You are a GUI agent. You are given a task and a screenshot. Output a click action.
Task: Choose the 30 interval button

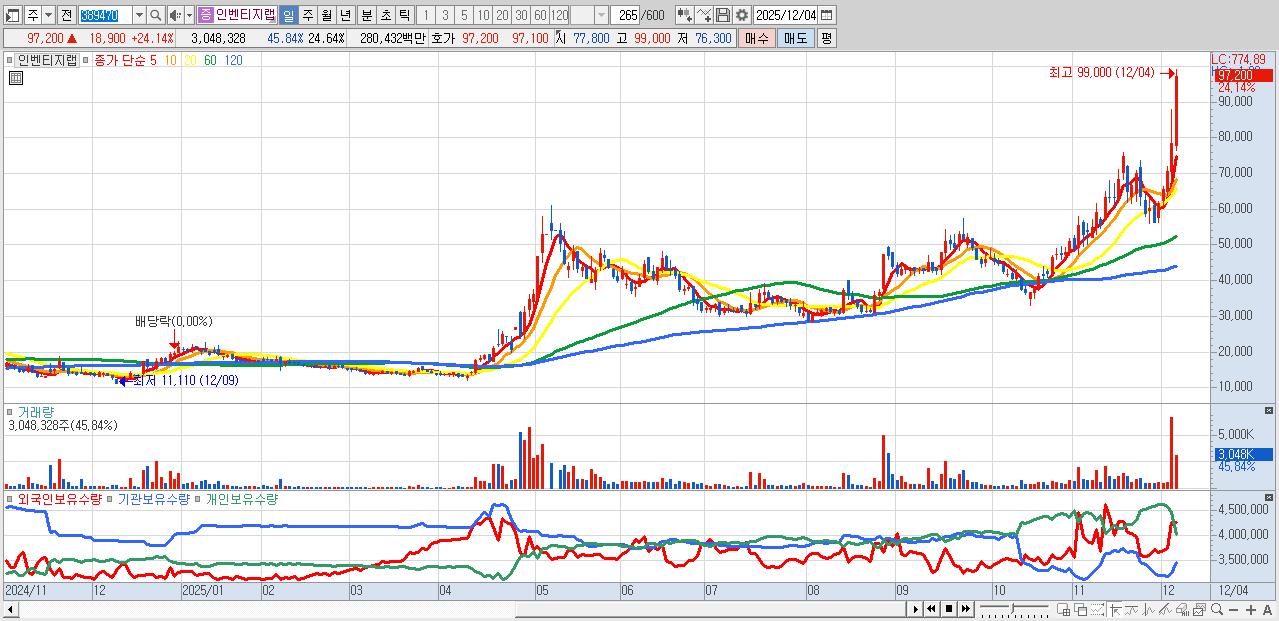coord(521,15)
